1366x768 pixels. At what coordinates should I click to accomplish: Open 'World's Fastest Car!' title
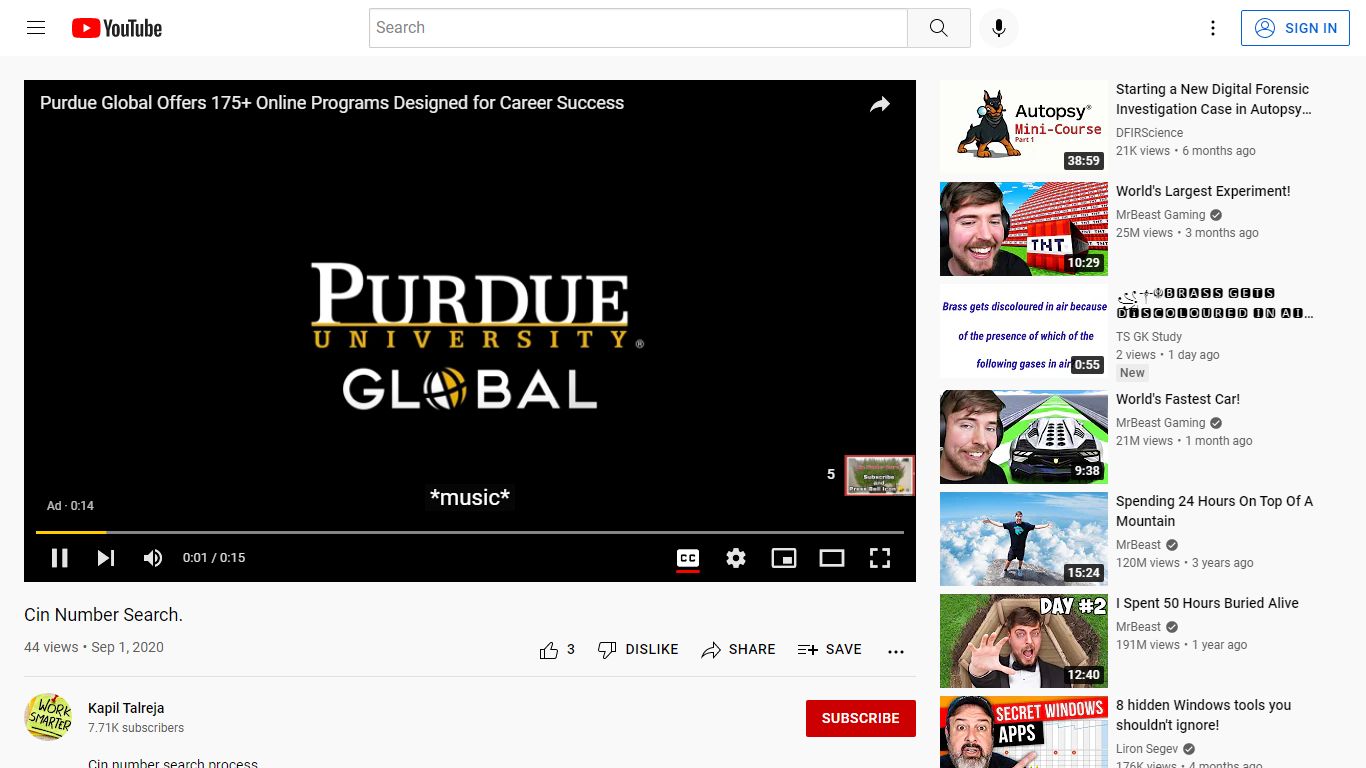click(1178, 399)
